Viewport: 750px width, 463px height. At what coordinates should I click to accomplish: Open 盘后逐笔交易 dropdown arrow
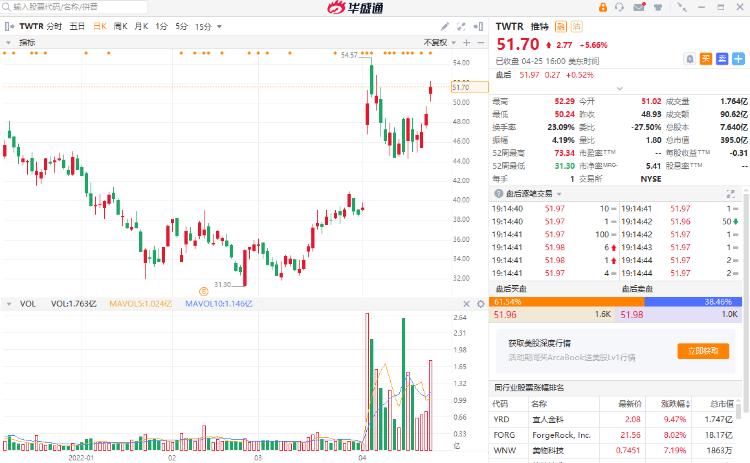[x=559, y=194]
